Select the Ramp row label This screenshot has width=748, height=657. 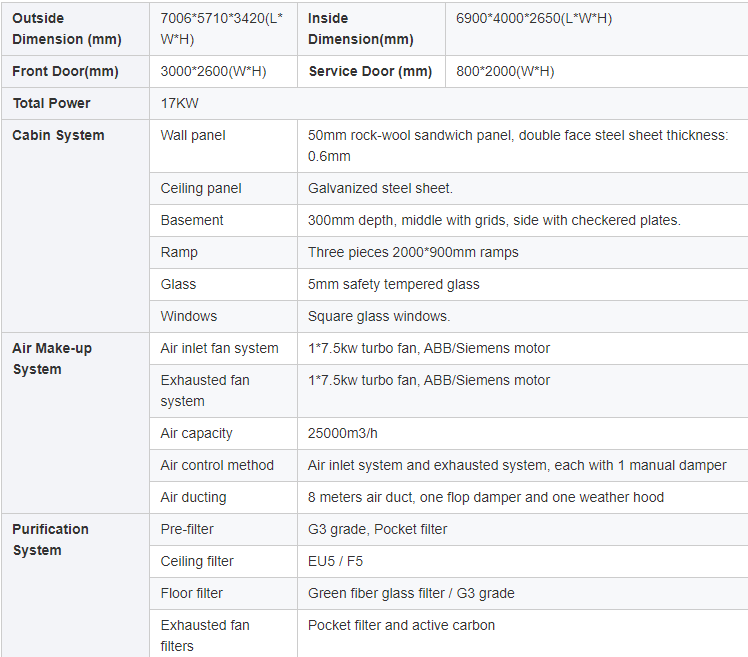pos(179,252)
